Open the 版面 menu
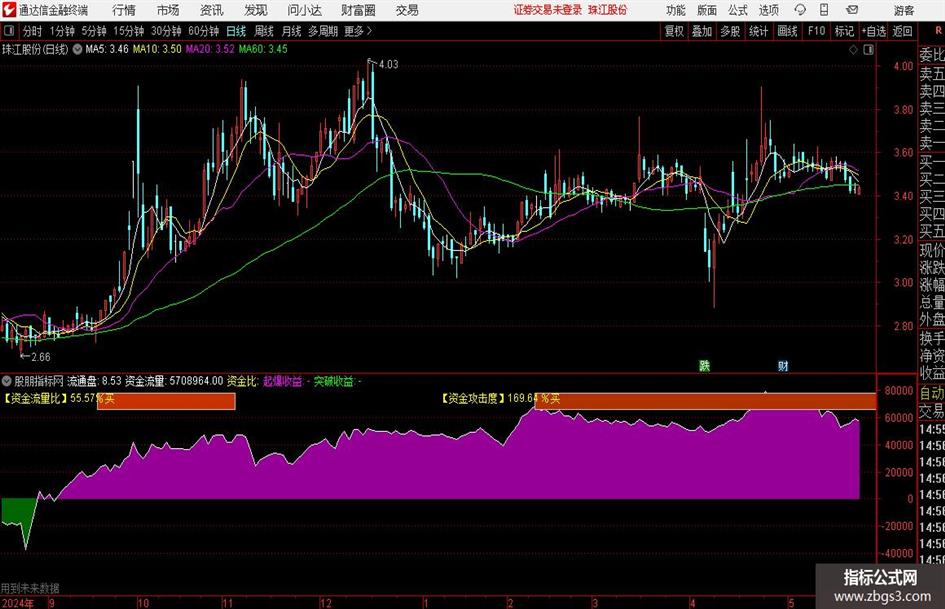 pos(707,10)
